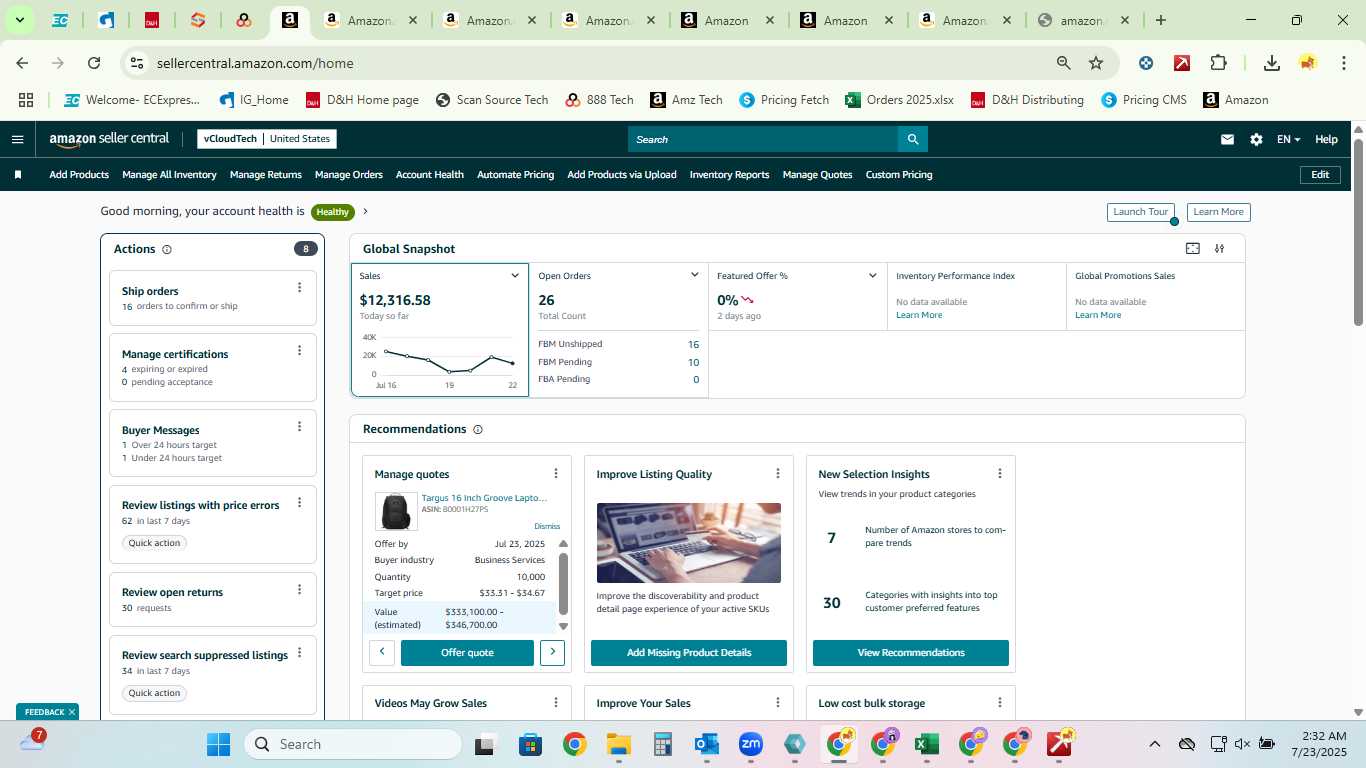The height and width of the screenshot is (768, 1366).
Task: Click the Learn More button near Launch Tour
Action: point(1218,212)
